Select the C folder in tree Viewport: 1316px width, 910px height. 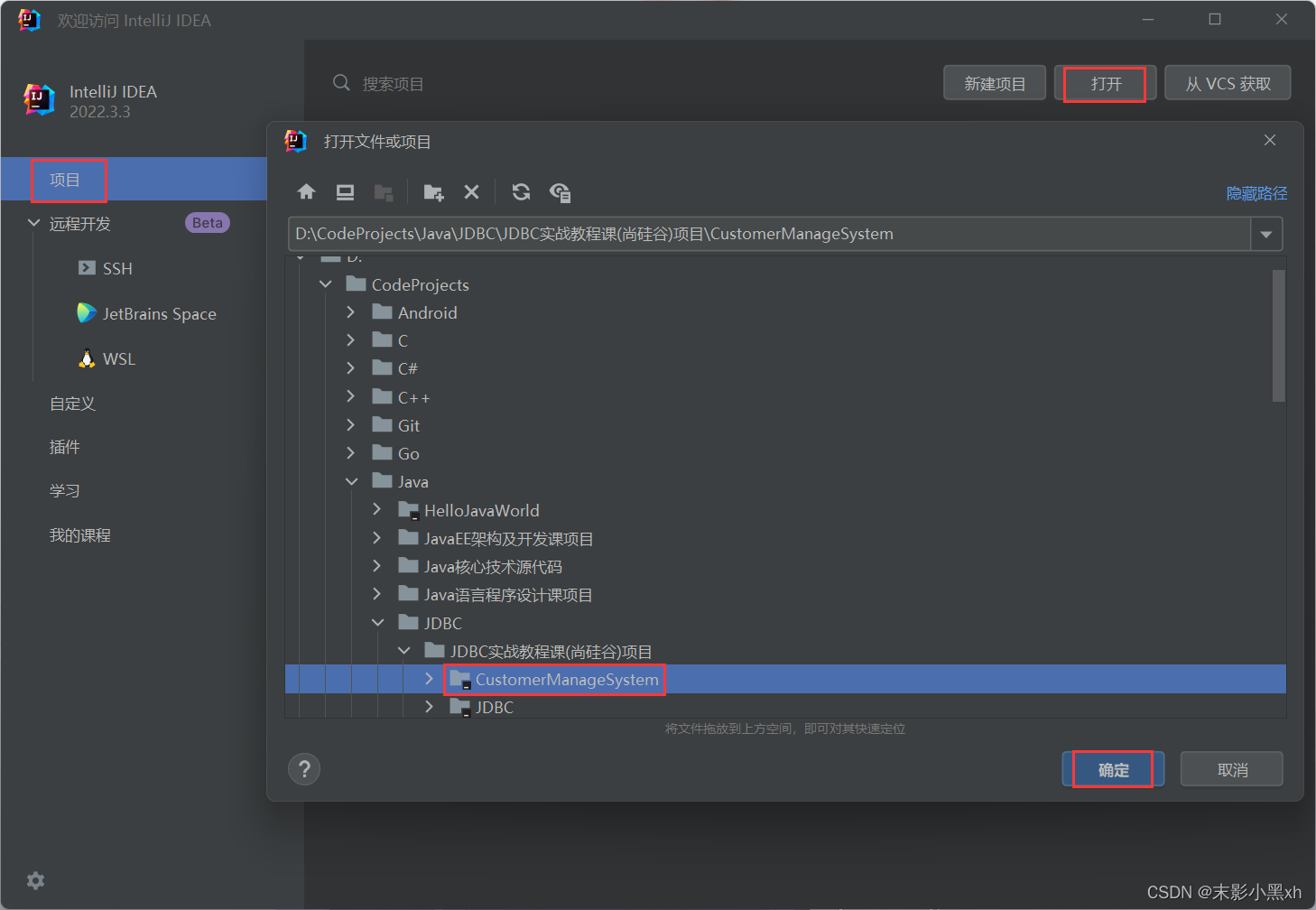pyautogui.click(x=403, y=340)
